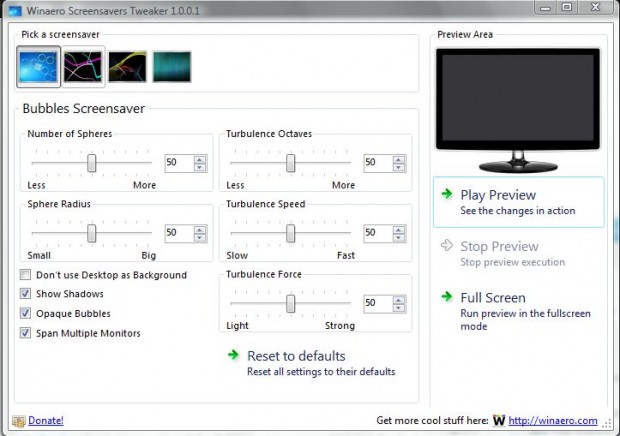Open the Donate! link
Viewport: 620px width, 436px height.
[45, 421]
